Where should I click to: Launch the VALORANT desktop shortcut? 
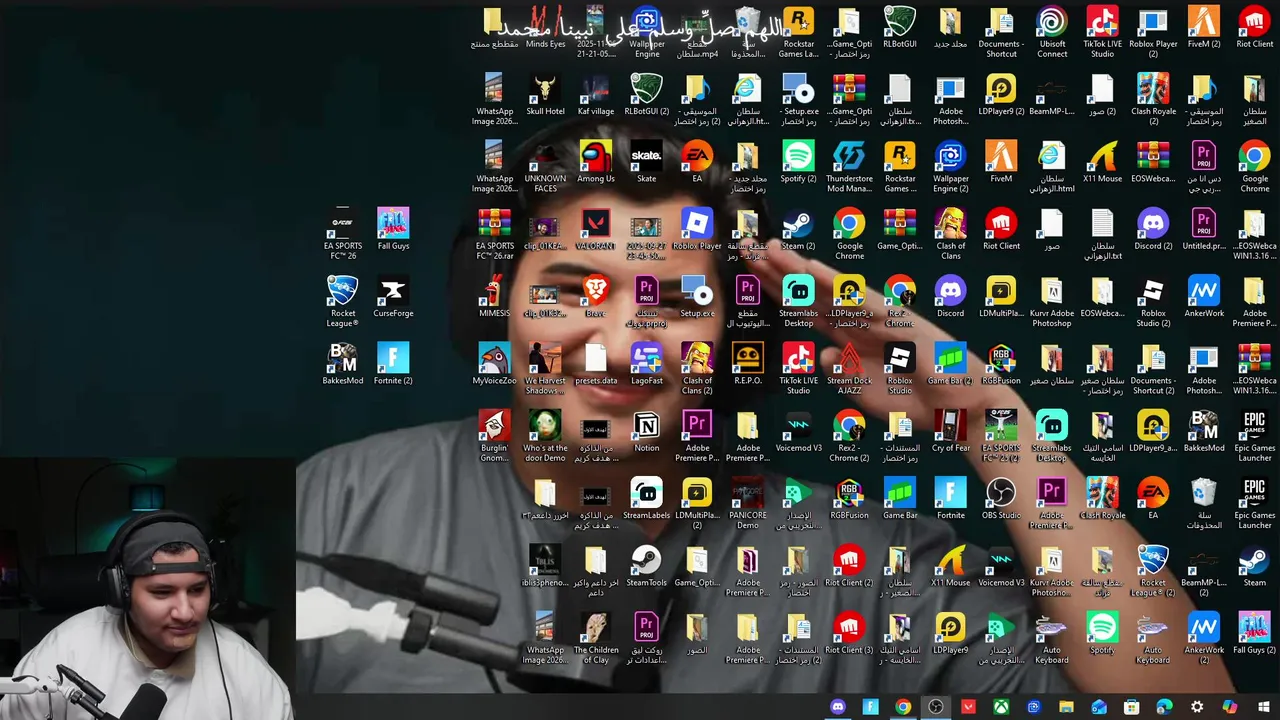(x=596, y=229)
